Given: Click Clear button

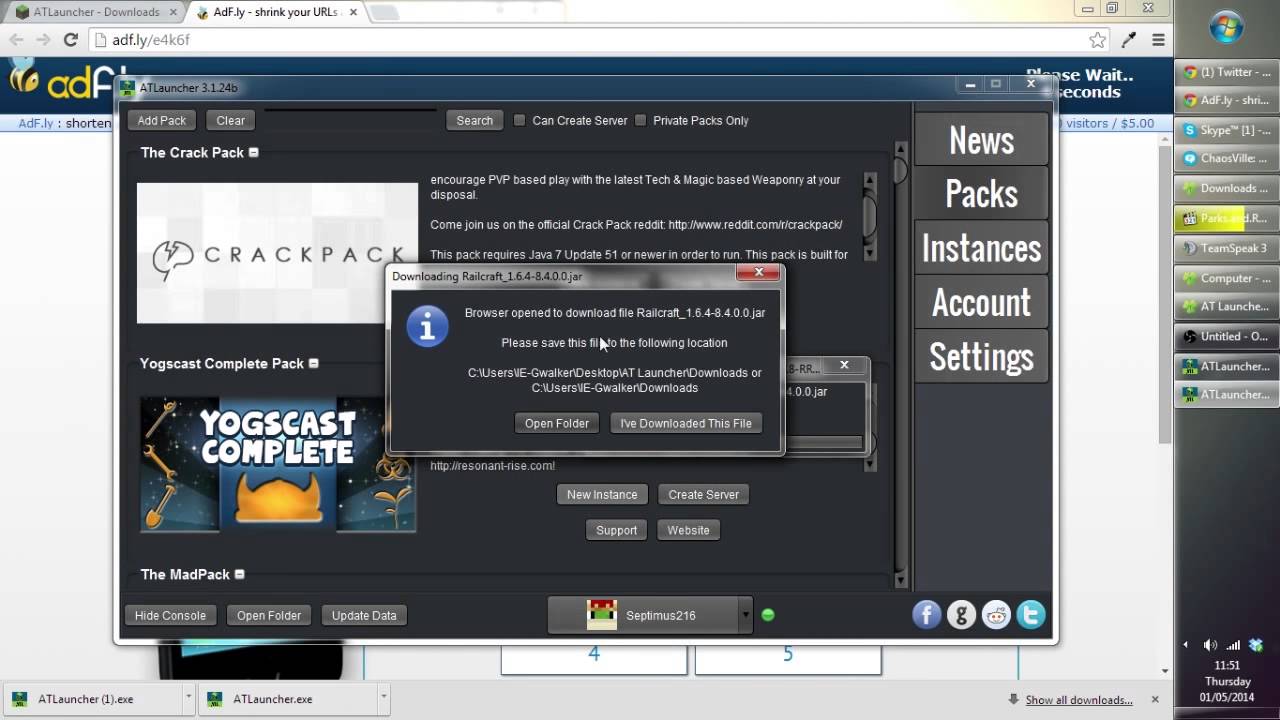Looking at the screenshot, I should [x=230, y=120].
